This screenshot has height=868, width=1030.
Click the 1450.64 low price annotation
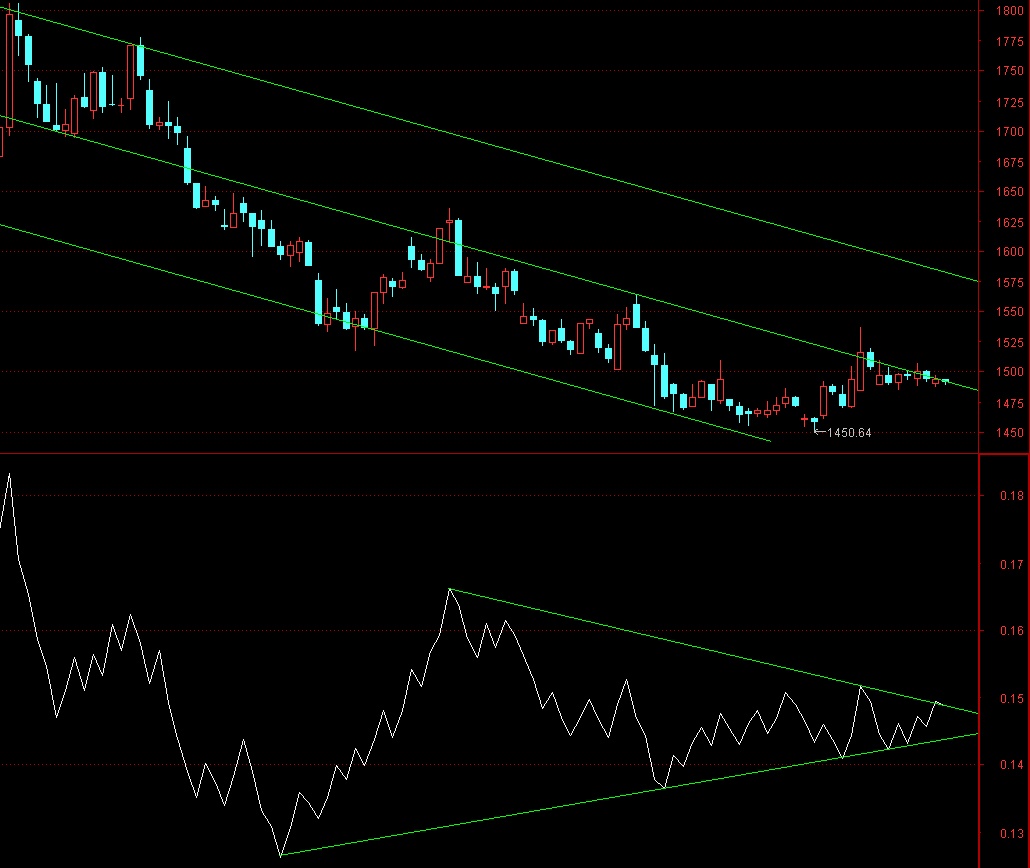[x=849, y=432]
